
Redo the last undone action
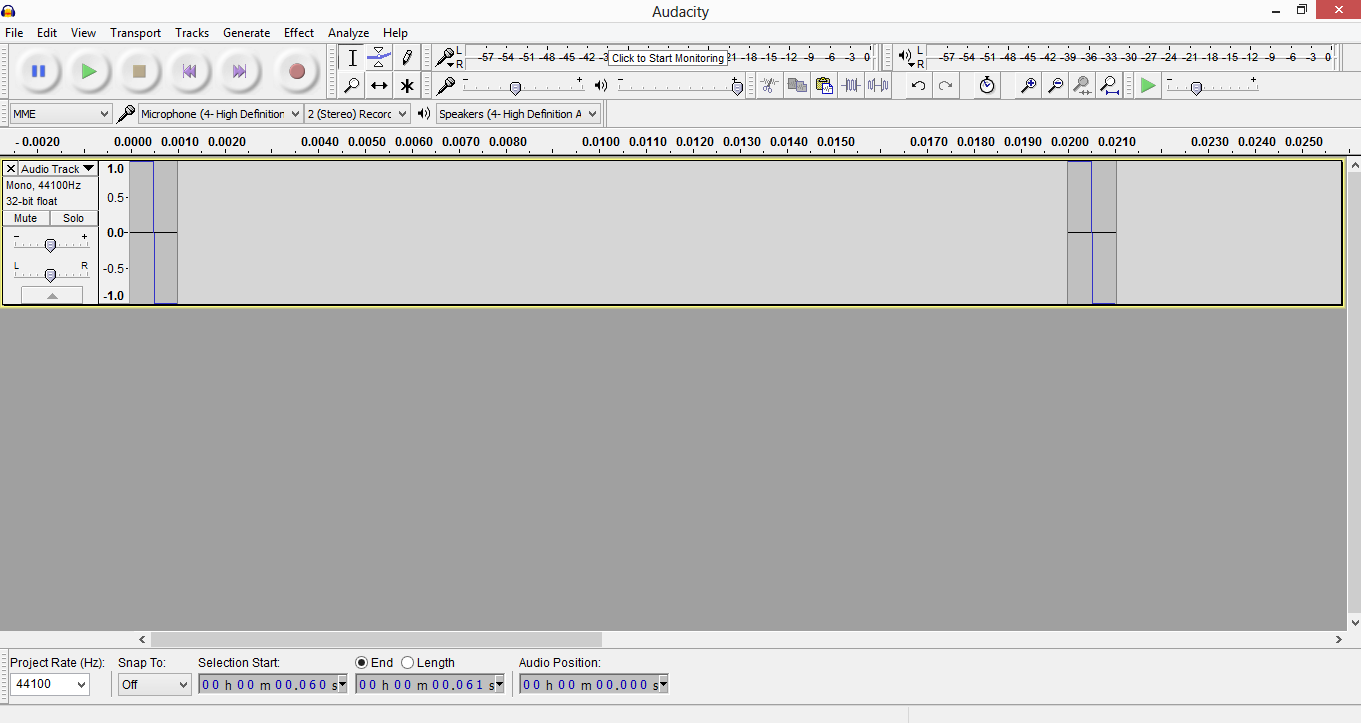tap(945, 86)
